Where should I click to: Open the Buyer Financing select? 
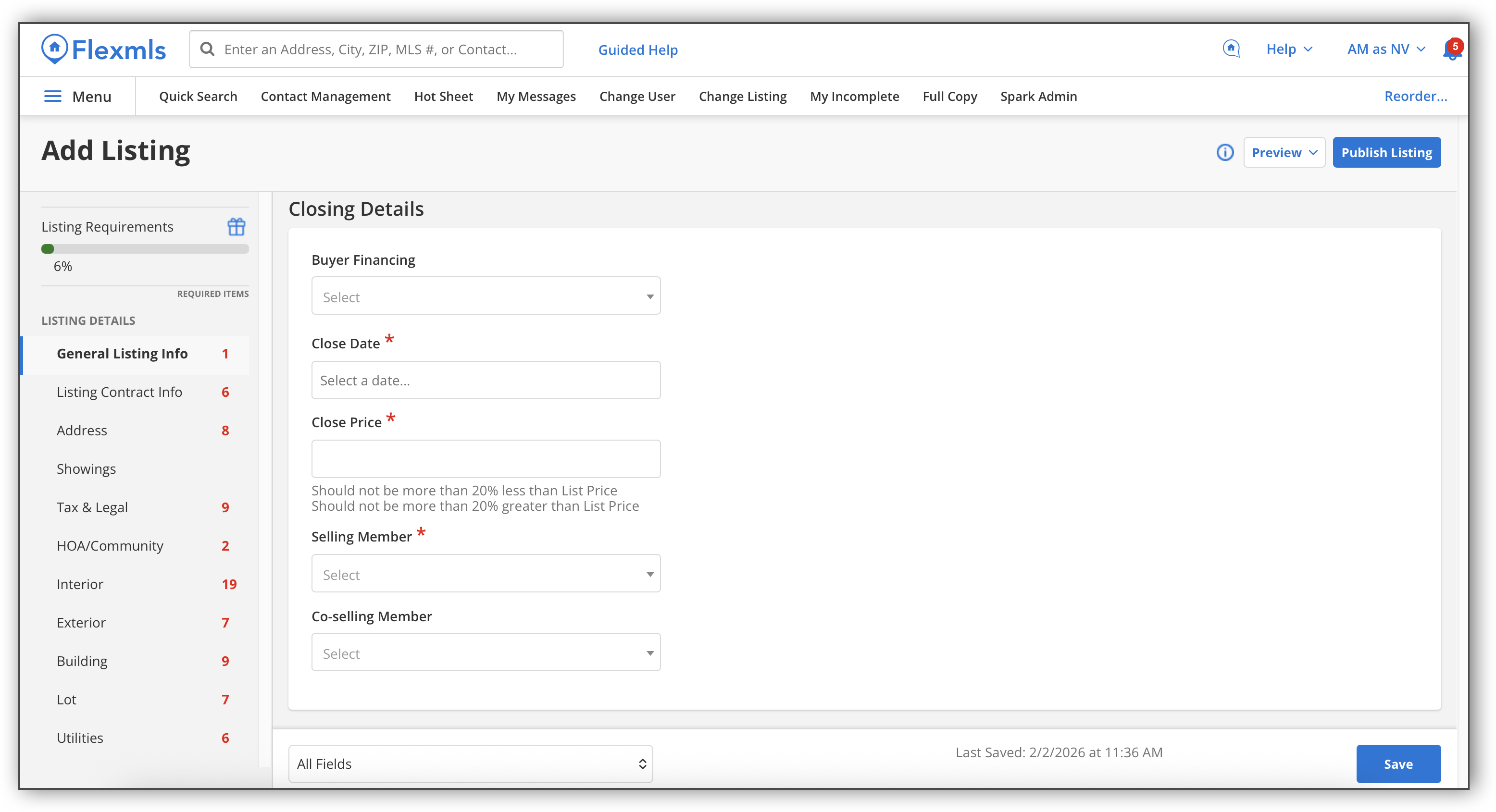(486, 296)
